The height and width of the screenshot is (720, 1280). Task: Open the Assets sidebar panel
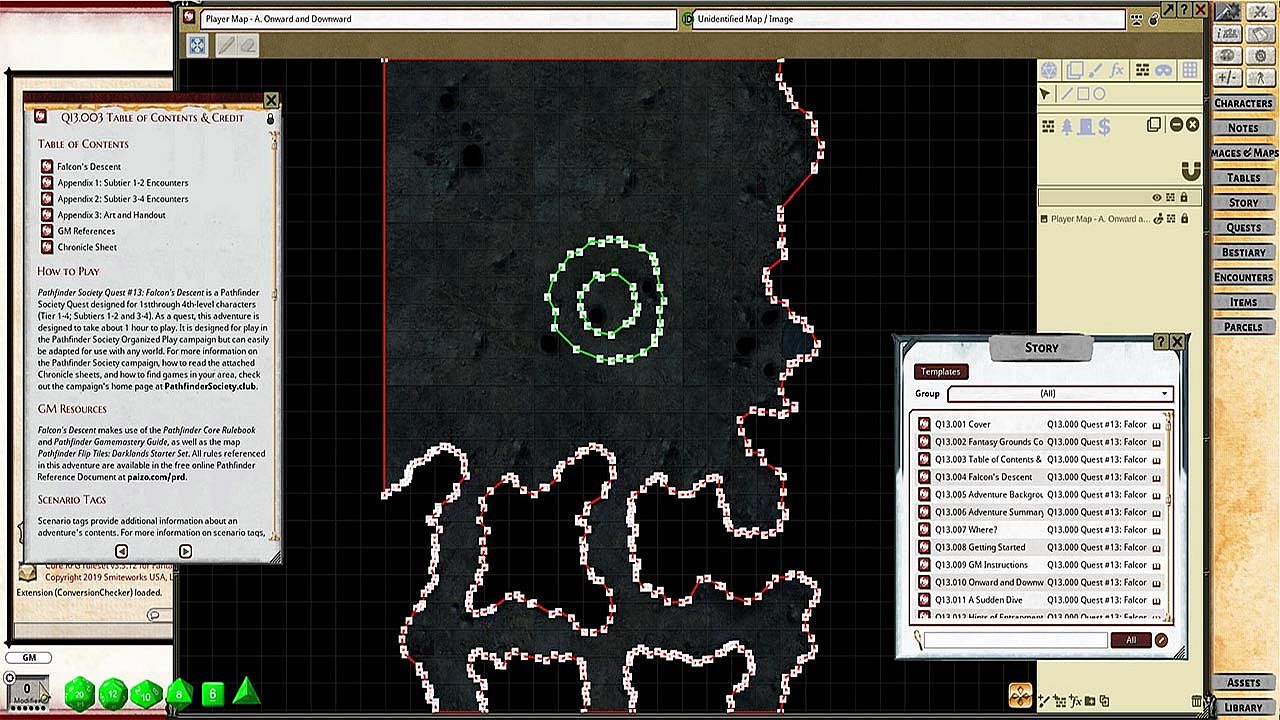coord(1243,683)
